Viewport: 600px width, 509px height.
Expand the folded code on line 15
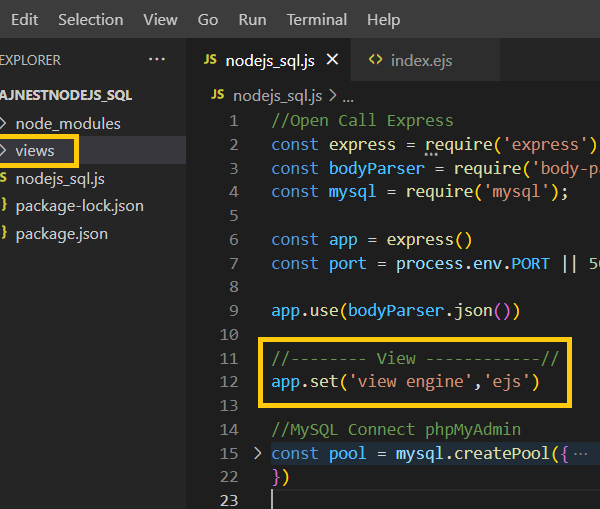pyautogui.click(x=257, y=453)
